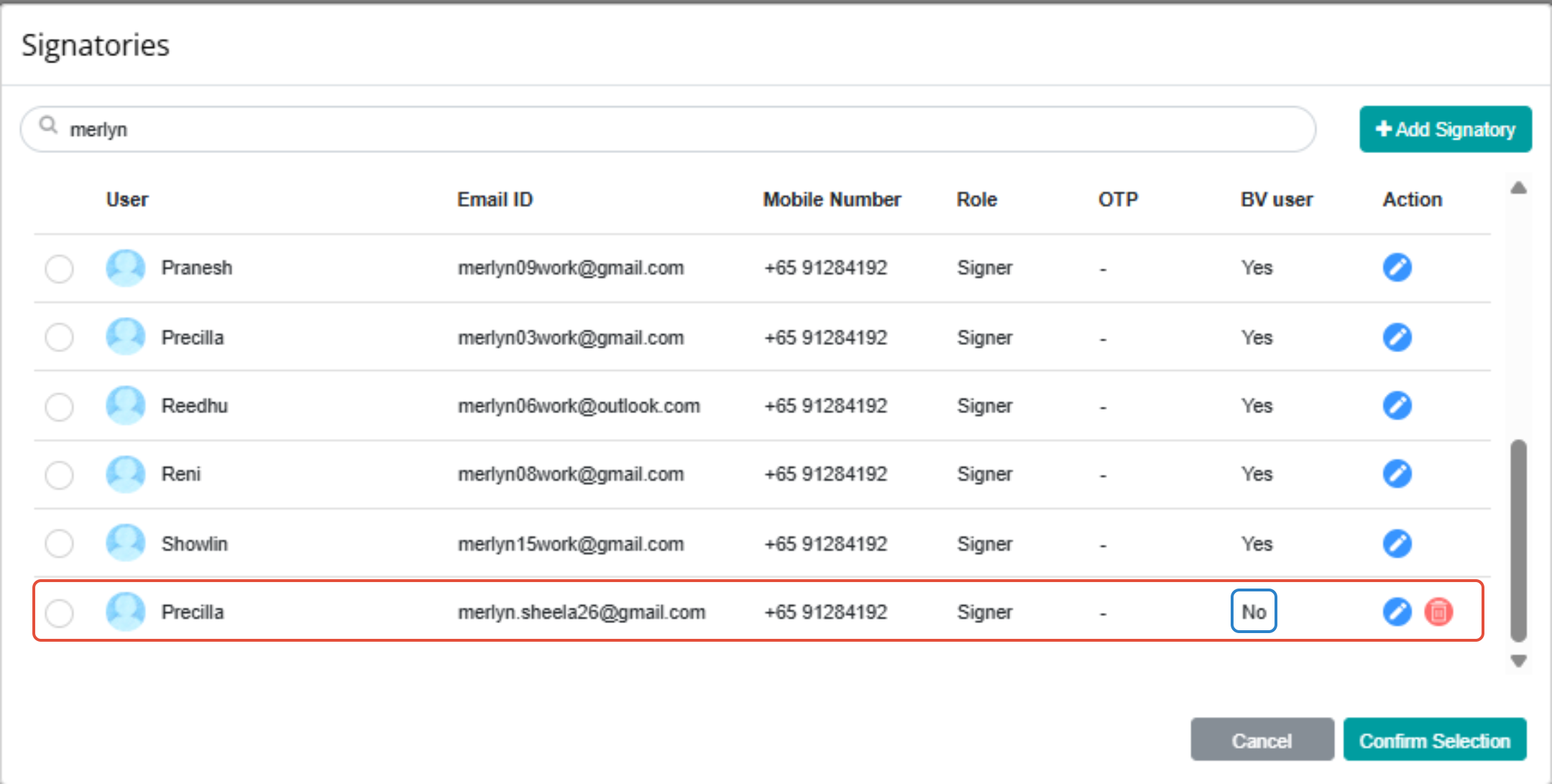Edit the merlyn.sheela26@gmail.com signatory
The width and height of the screenshot is (1552, 784).
coord(1397,612)
